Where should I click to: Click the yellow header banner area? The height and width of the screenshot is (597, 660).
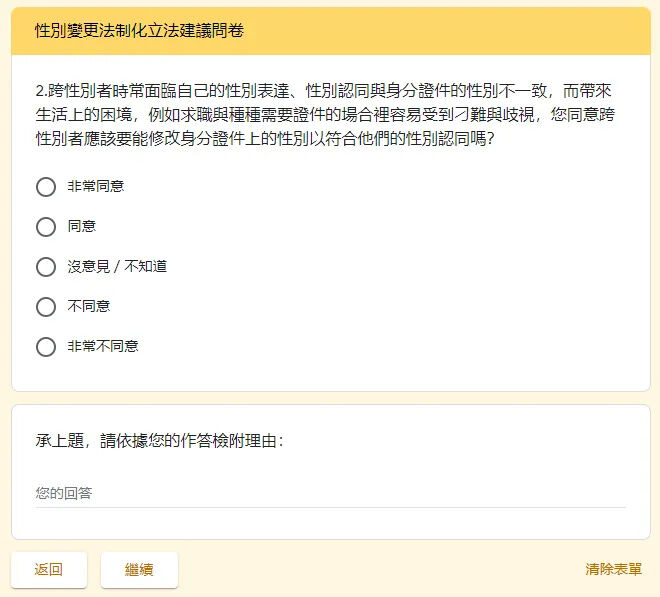(331, 31)
